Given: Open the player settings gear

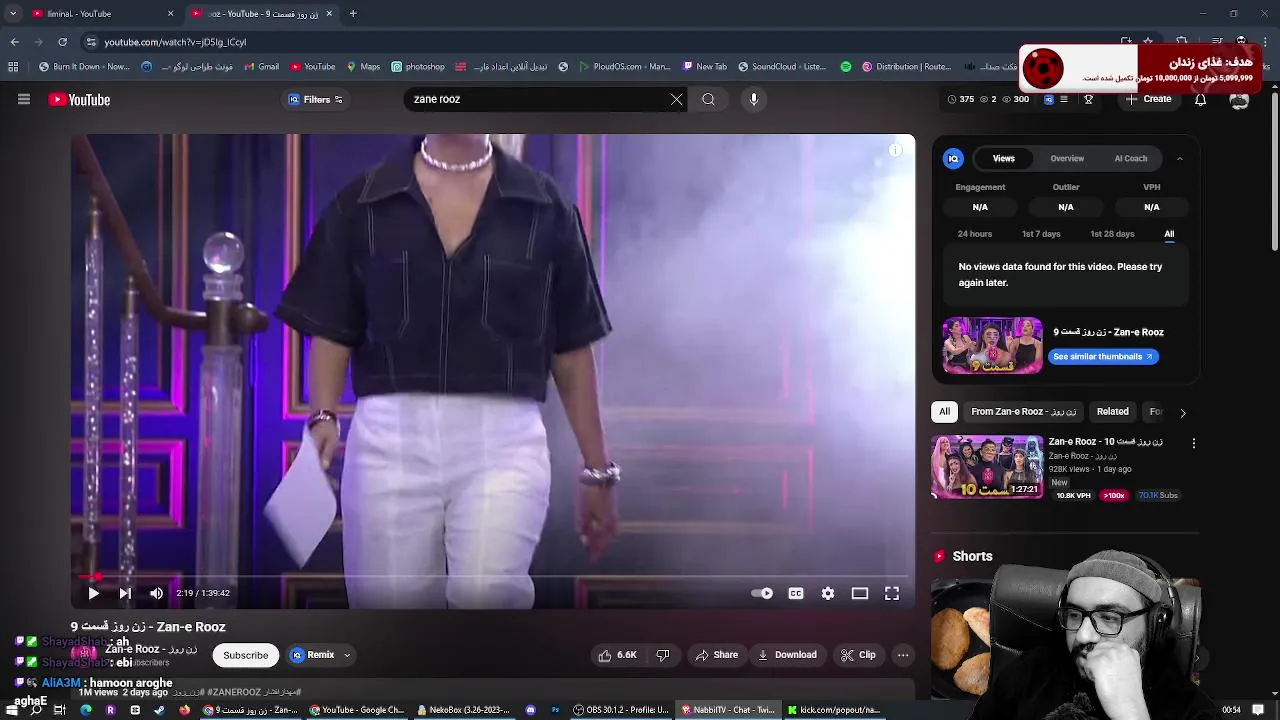Looking at the screenshot, I should tap(828, 593).
